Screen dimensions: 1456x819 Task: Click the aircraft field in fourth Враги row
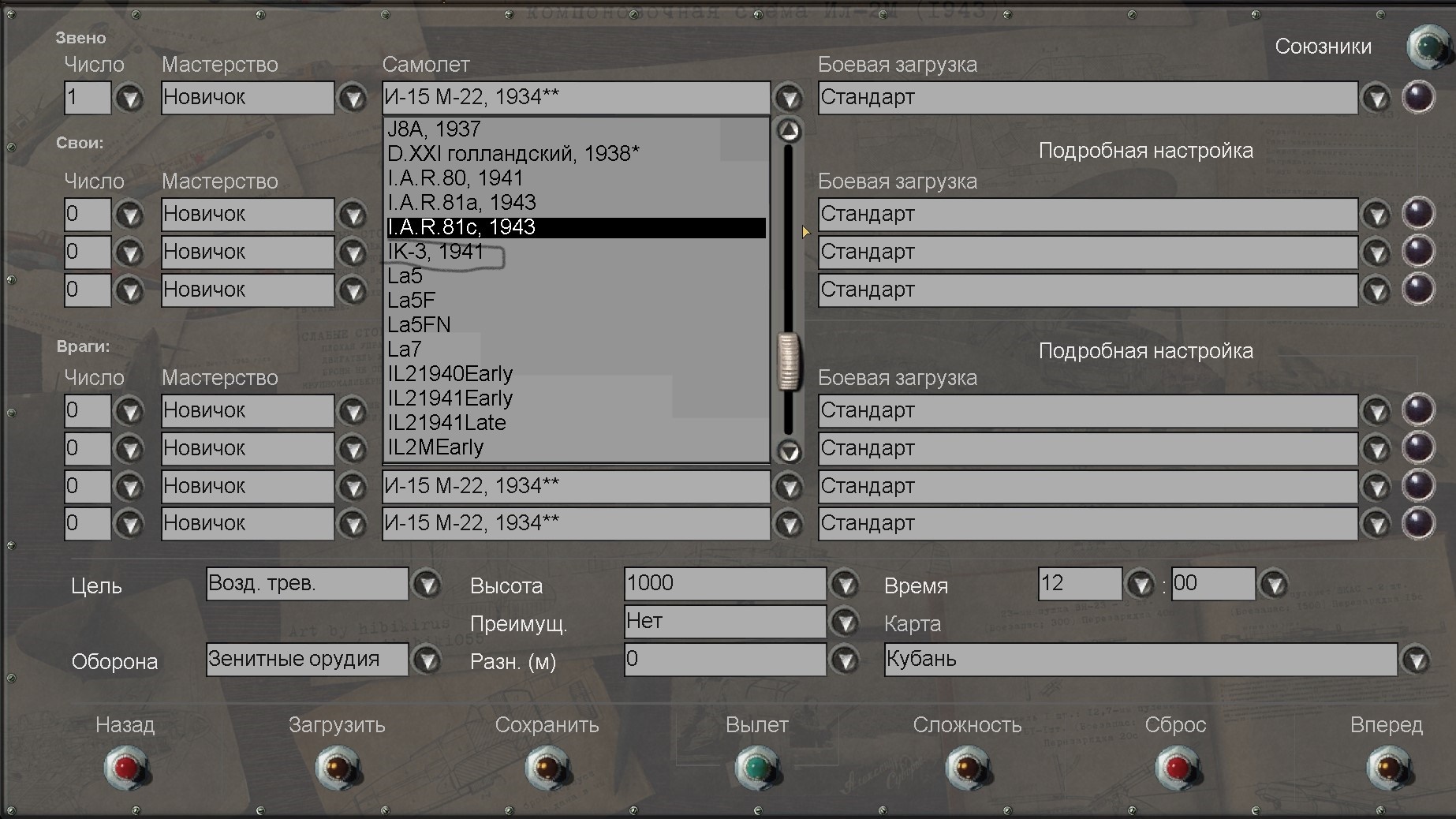tap(576, 524)
